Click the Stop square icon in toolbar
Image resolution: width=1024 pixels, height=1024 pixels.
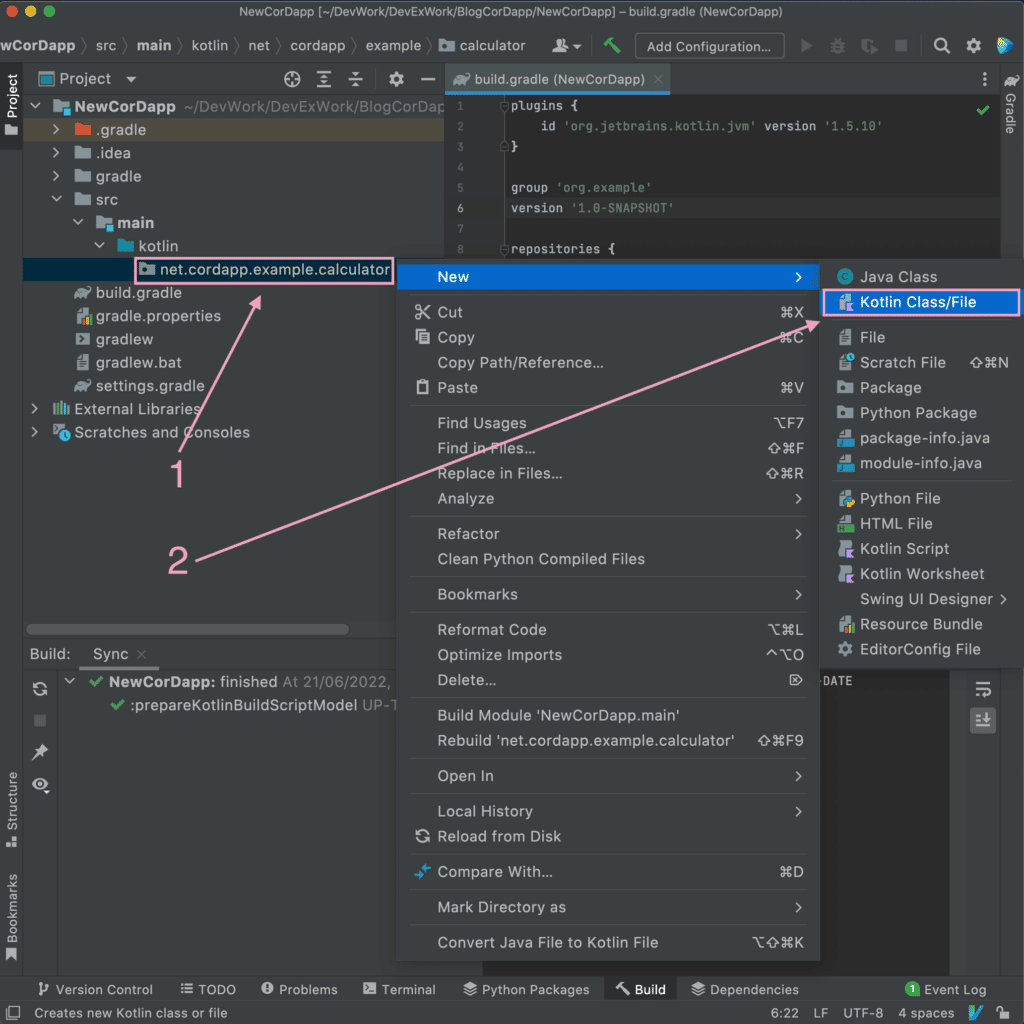[901, 46]
